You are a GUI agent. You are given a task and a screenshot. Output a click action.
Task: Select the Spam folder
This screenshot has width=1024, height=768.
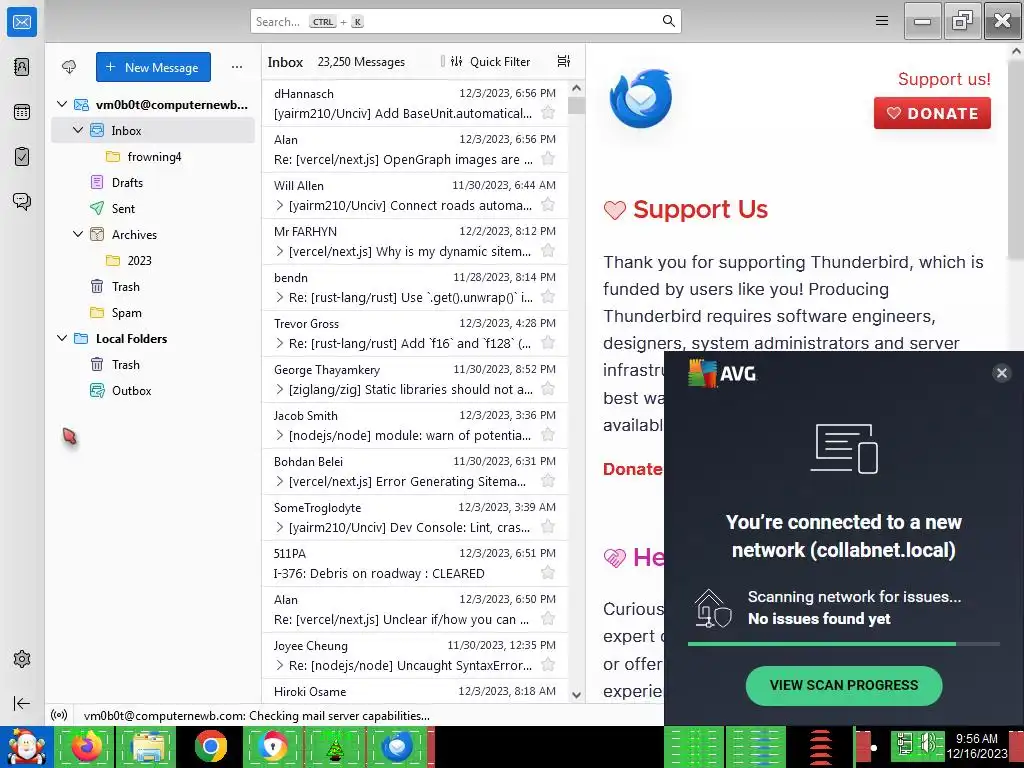coord(153,313)
